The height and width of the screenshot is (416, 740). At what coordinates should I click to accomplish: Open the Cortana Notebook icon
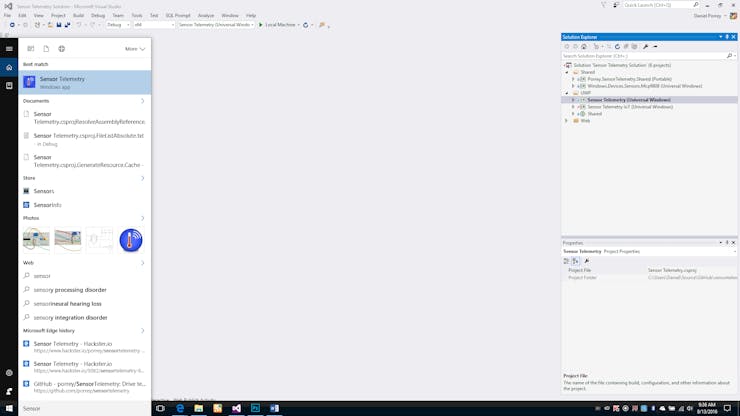click(x=9, y=85)
